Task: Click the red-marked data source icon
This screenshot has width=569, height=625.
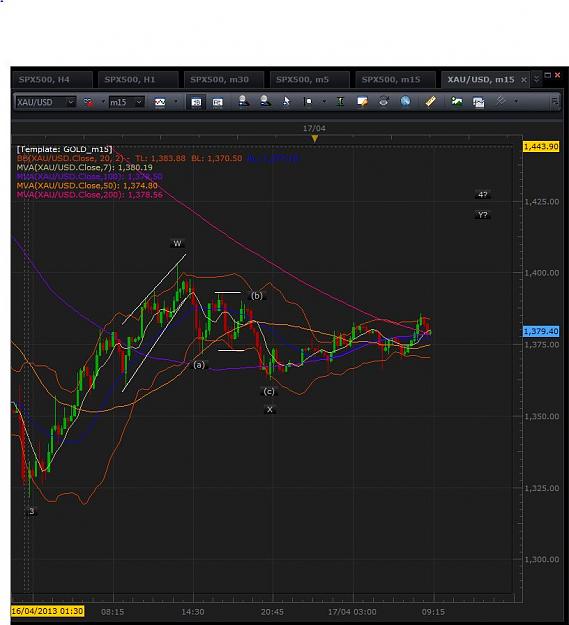Action: pyautogui.click(x=88, y=102)
